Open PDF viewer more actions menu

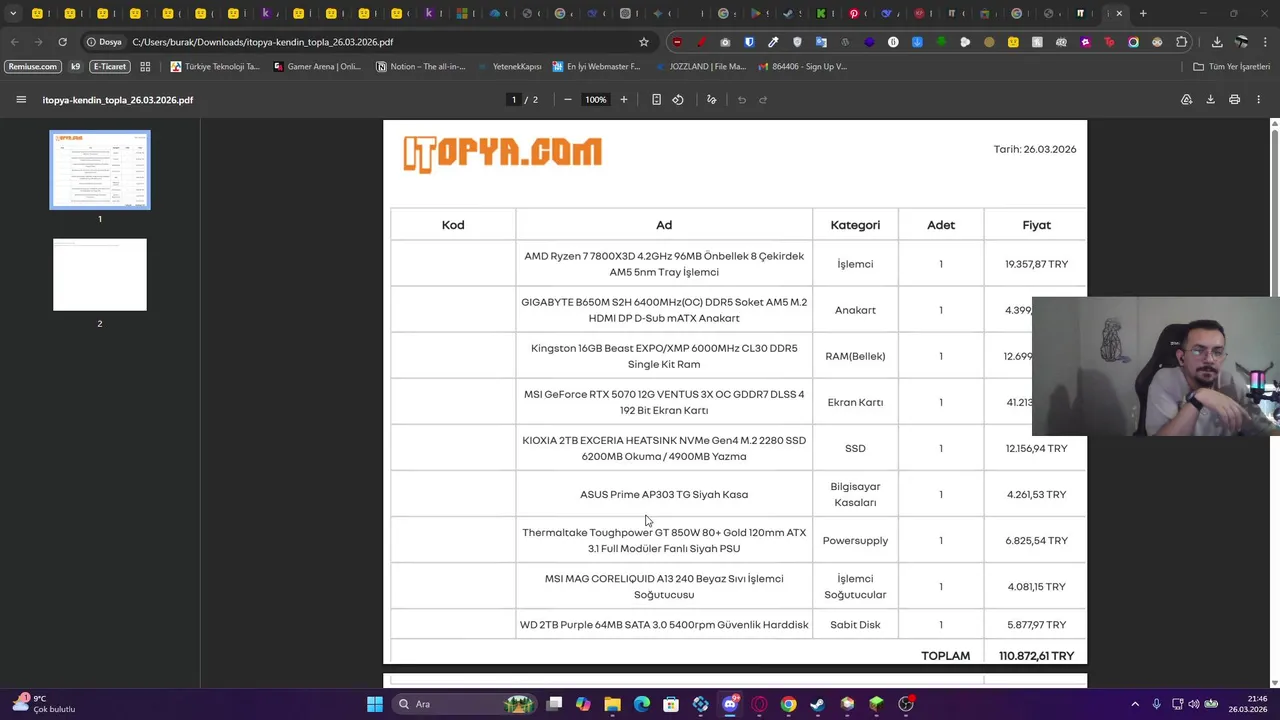pyautogui.click(x=1258, y=100)
